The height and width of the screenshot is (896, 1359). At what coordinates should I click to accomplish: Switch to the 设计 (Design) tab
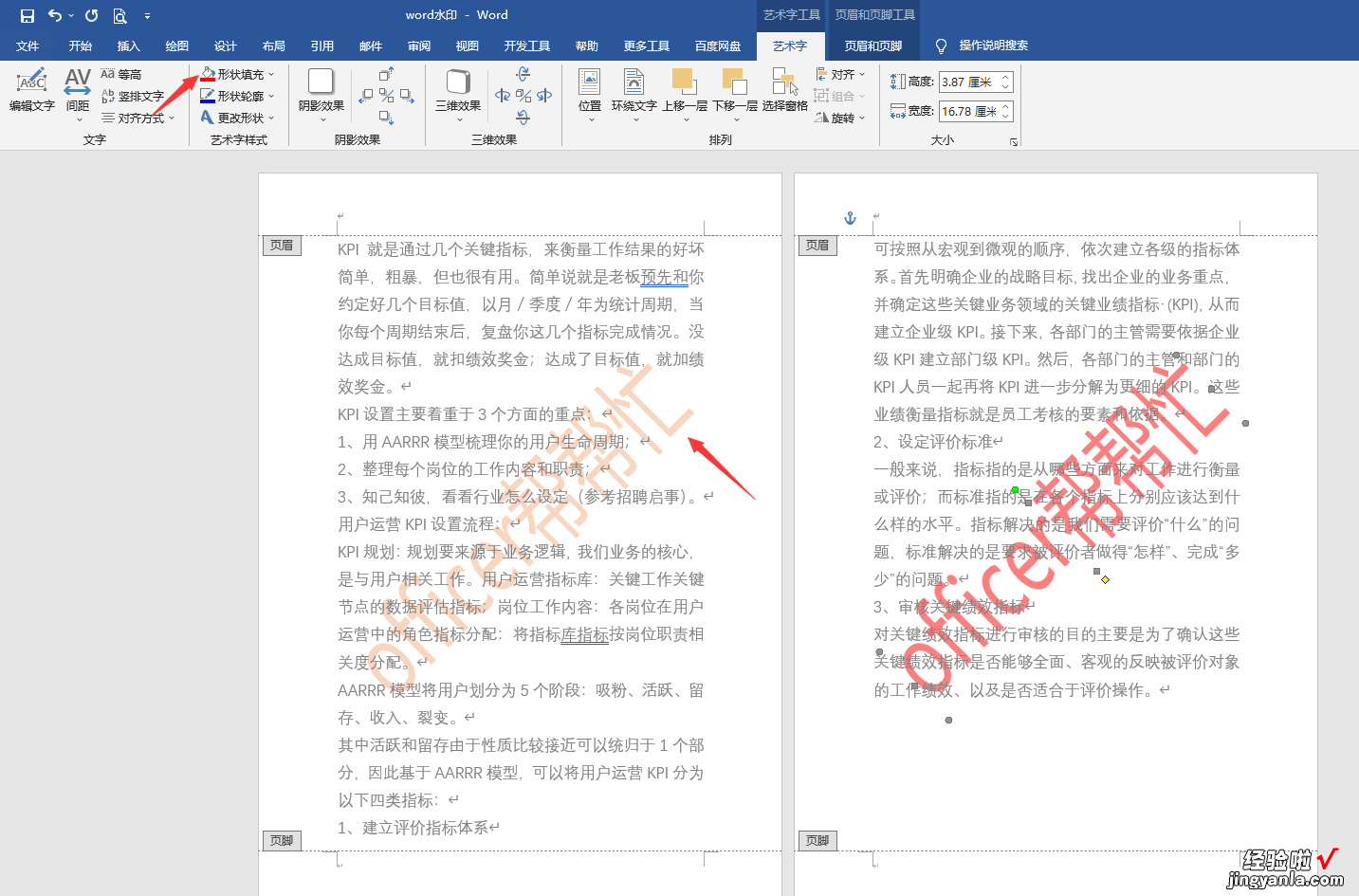(x=225, y=46)
